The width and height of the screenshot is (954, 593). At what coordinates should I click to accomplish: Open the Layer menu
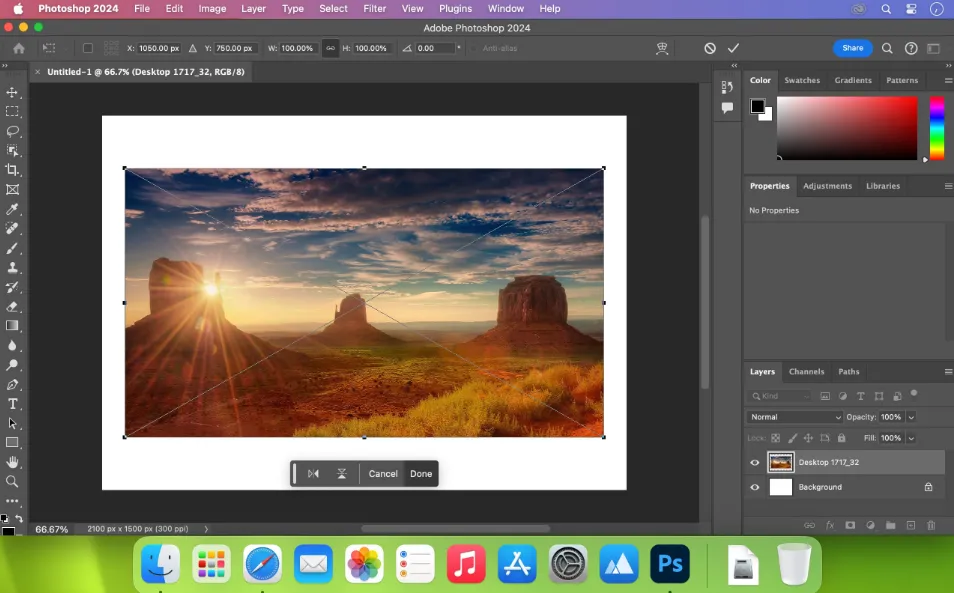[x=253, y=9]
